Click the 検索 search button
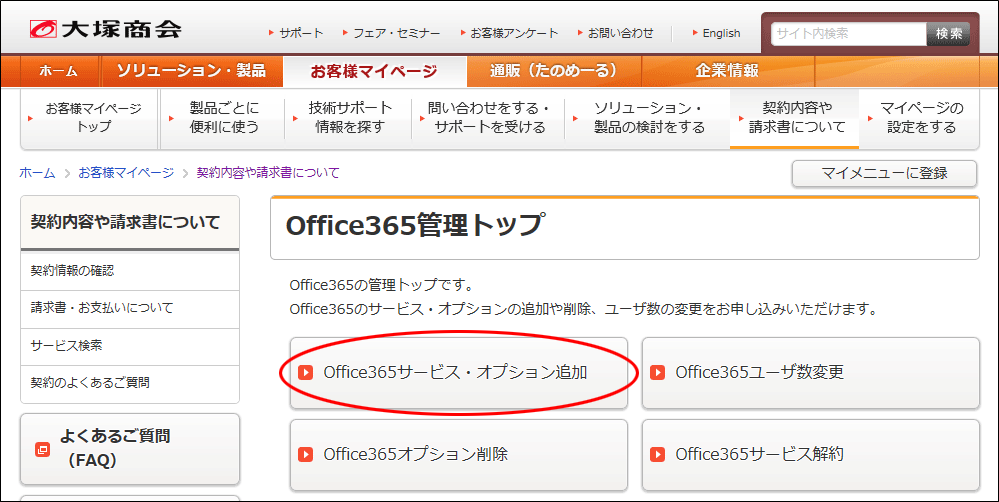999x502 pixels. coord(948,34)
